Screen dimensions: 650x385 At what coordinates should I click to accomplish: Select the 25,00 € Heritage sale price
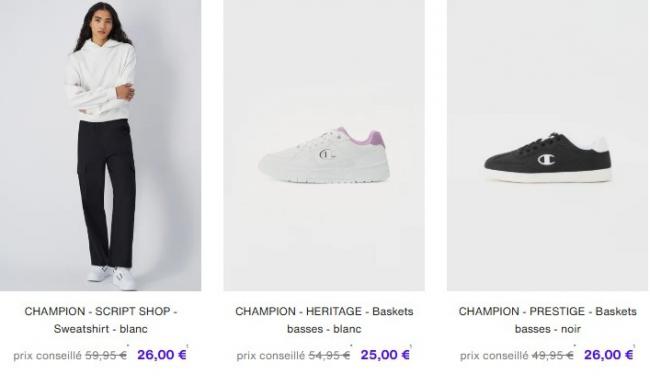(x=385, y=355)
